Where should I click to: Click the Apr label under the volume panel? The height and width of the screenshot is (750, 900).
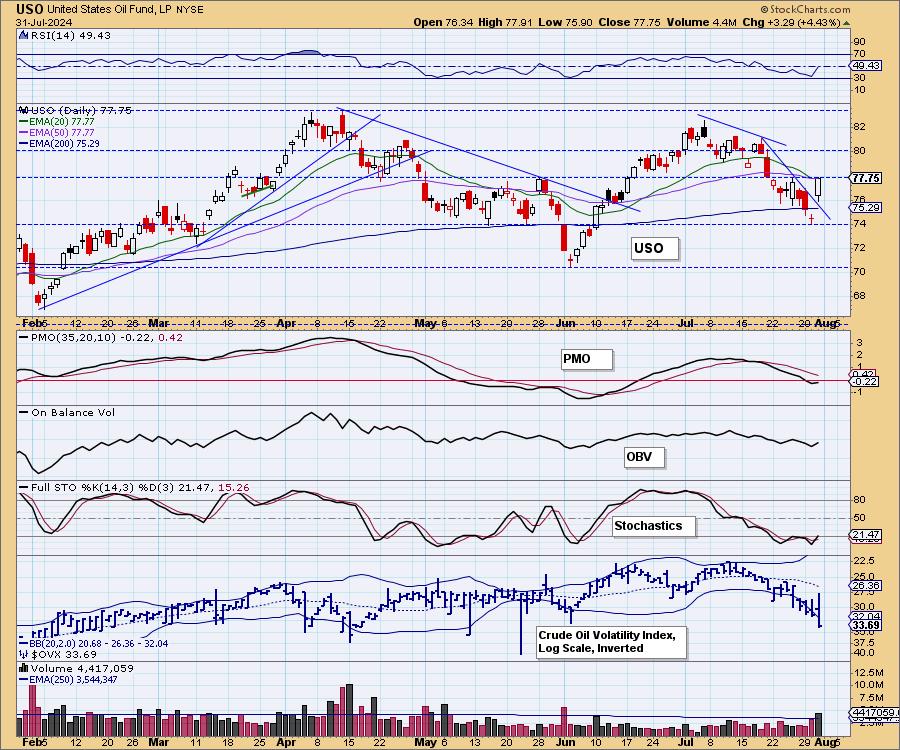click(x=286, y=743)
